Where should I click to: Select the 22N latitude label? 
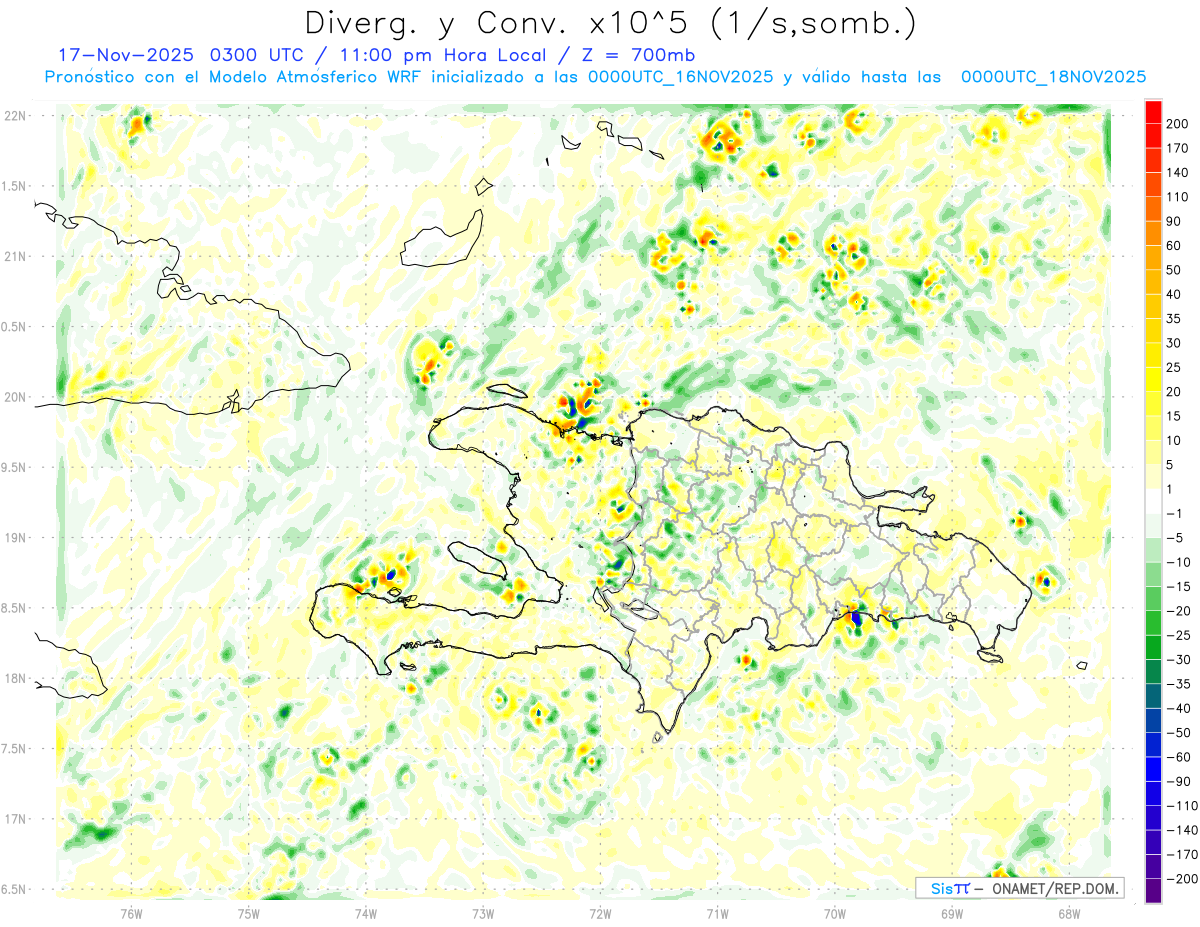[x=15, y=116]
